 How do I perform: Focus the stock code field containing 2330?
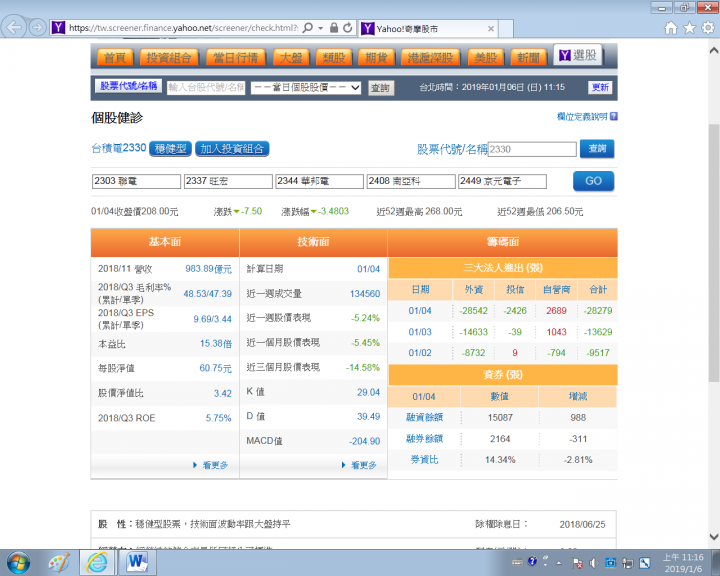[x=532, y=149]
